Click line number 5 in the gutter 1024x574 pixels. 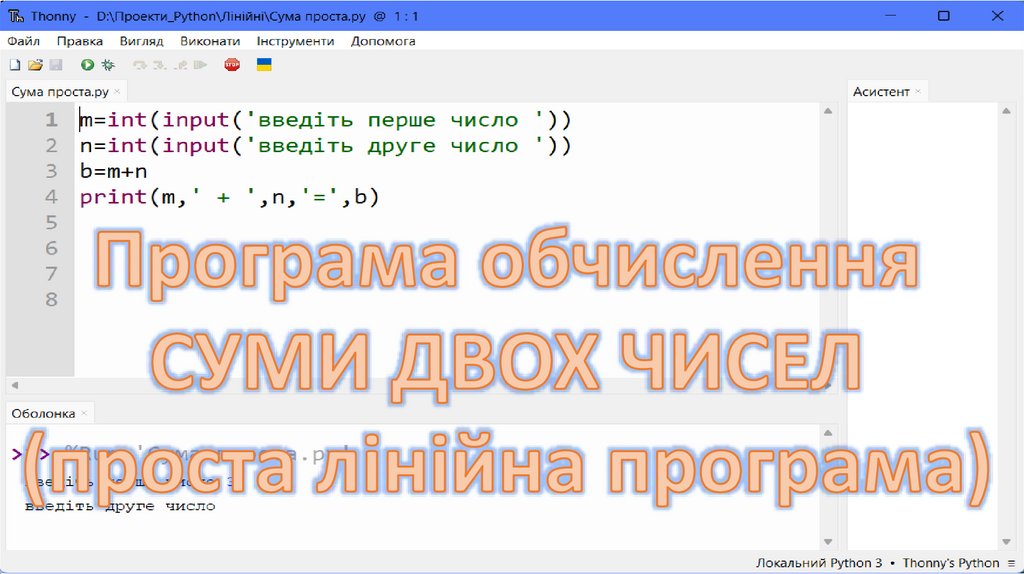pyautogui.click(x=52, y=223)
